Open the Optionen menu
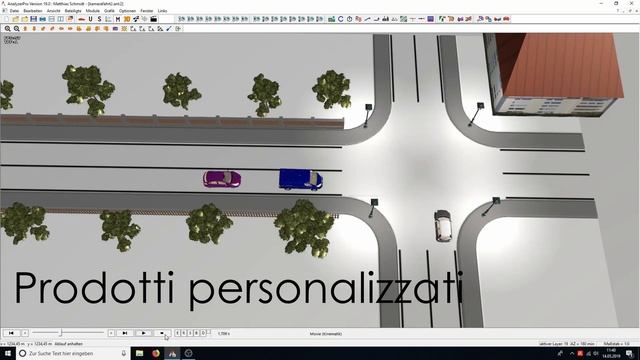 [127, 11]
